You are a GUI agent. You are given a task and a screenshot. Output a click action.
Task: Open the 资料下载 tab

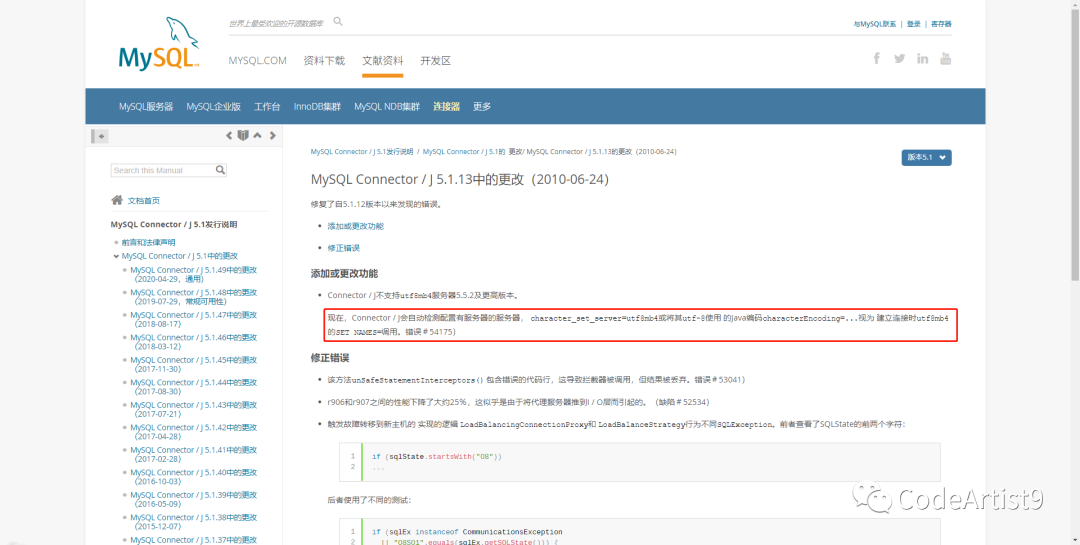click(324, 61)
